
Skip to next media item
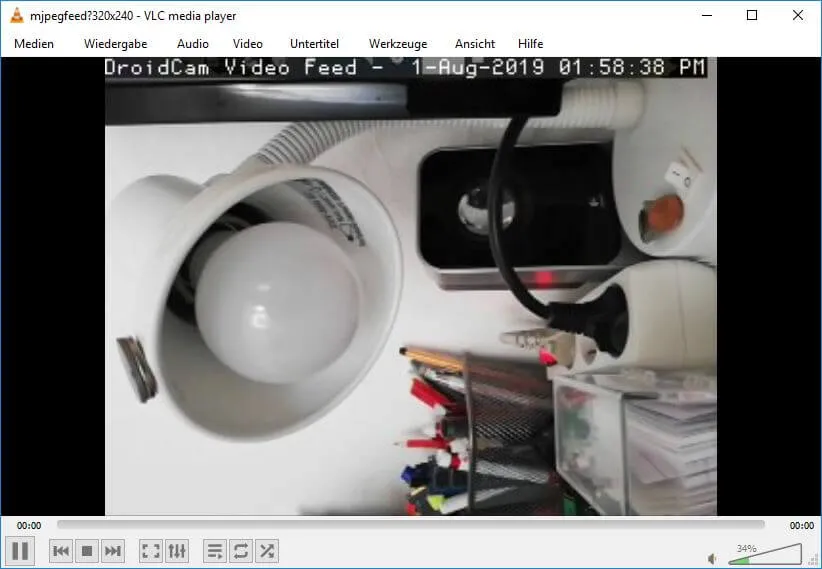point(113,551)
